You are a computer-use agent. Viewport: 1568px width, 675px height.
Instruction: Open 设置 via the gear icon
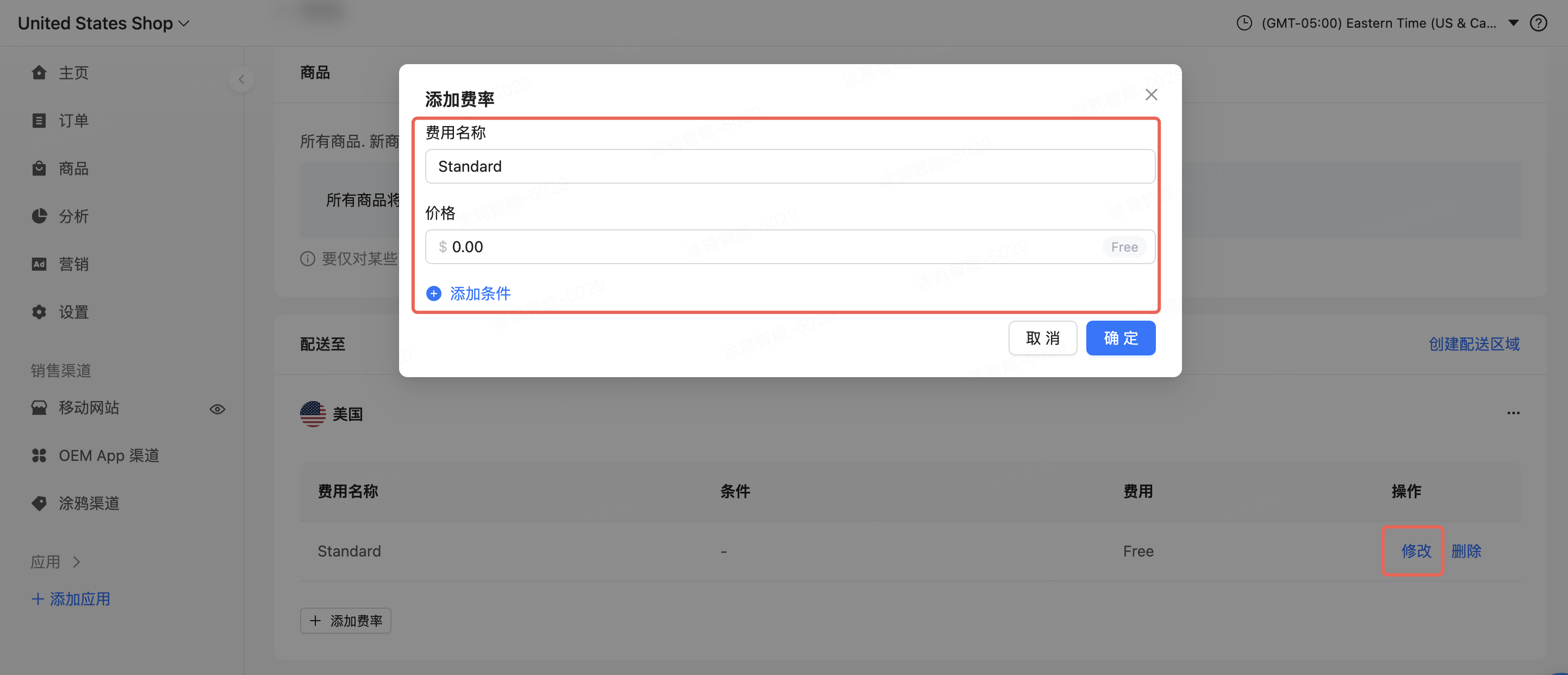39,311
